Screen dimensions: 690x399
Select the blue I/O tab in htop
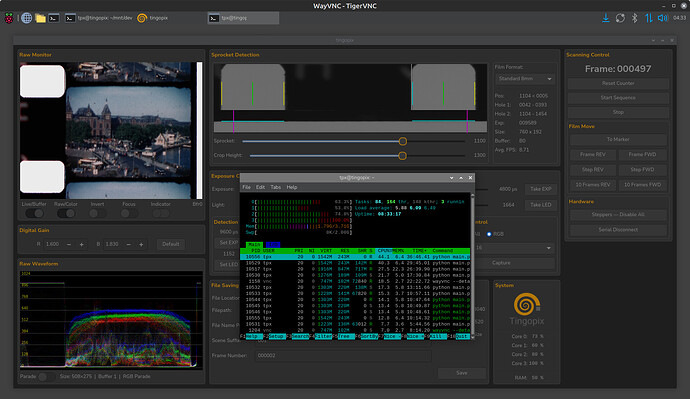coord(273,245)
